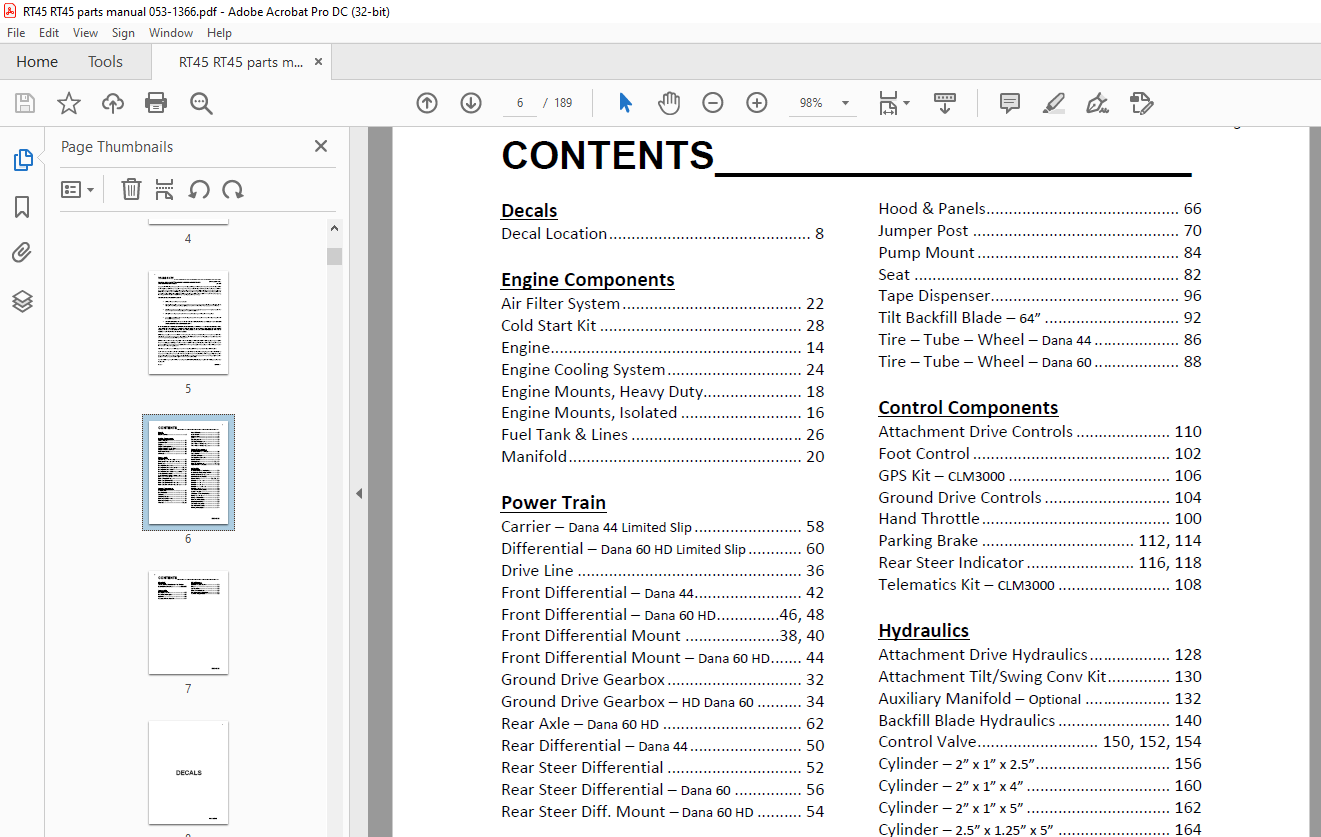Click the Air Filter System entry

[662, 304]
